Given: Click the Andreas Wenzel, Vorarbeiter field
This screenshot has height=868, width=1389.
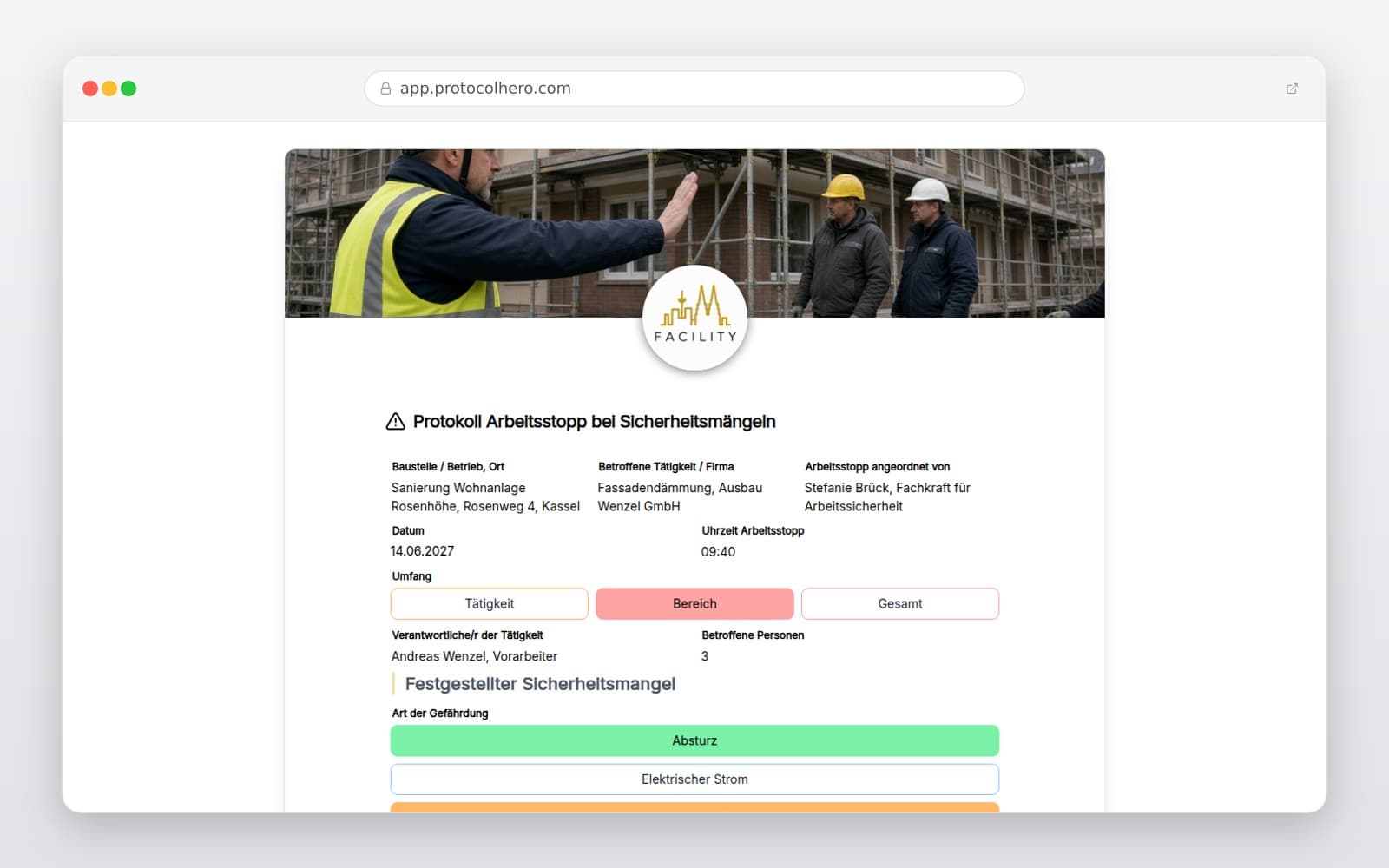Looking at the screenshot, I should point(475,657).
